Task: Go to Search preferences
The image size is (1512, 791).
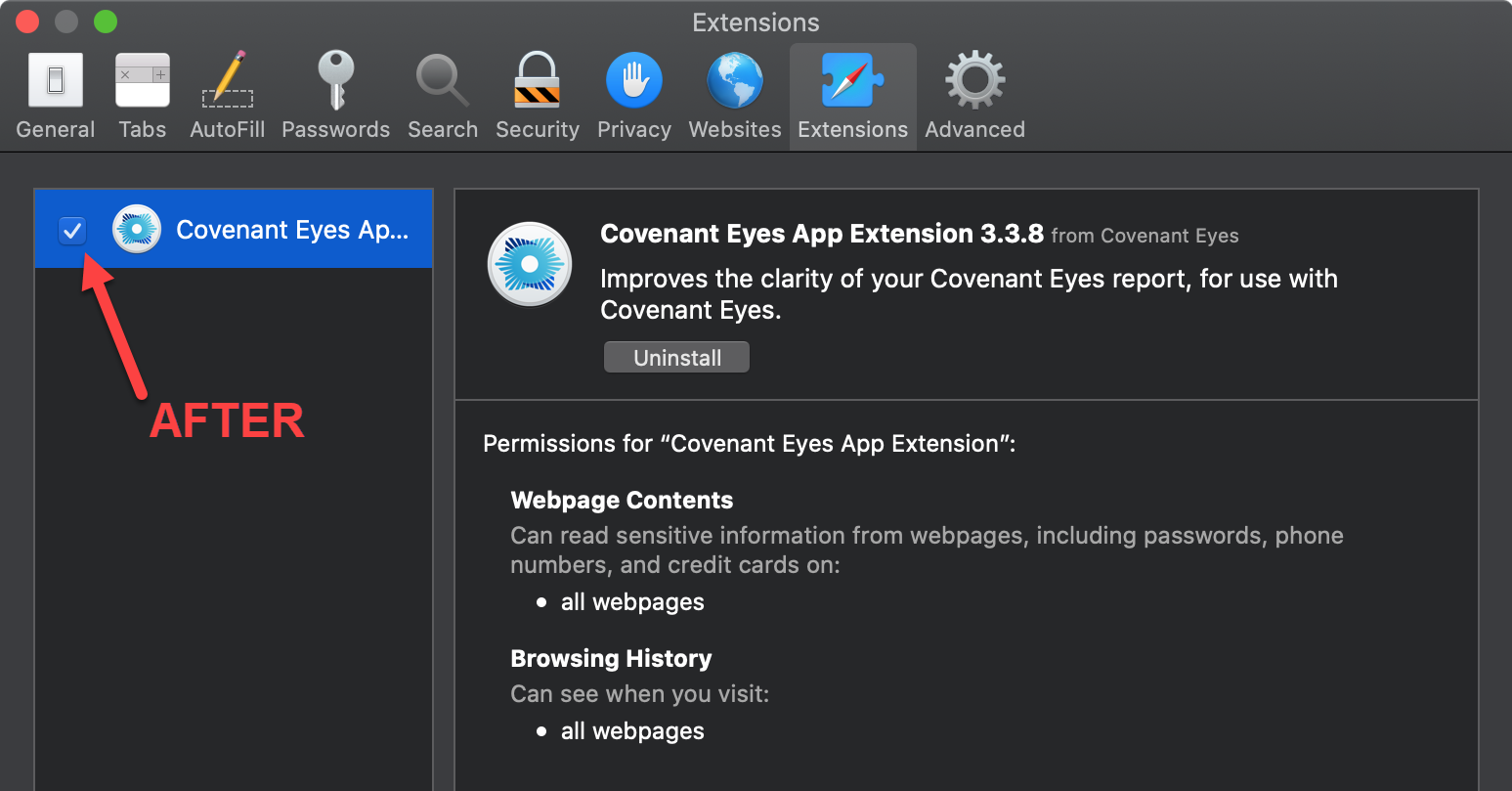Action: pos(443,96)
